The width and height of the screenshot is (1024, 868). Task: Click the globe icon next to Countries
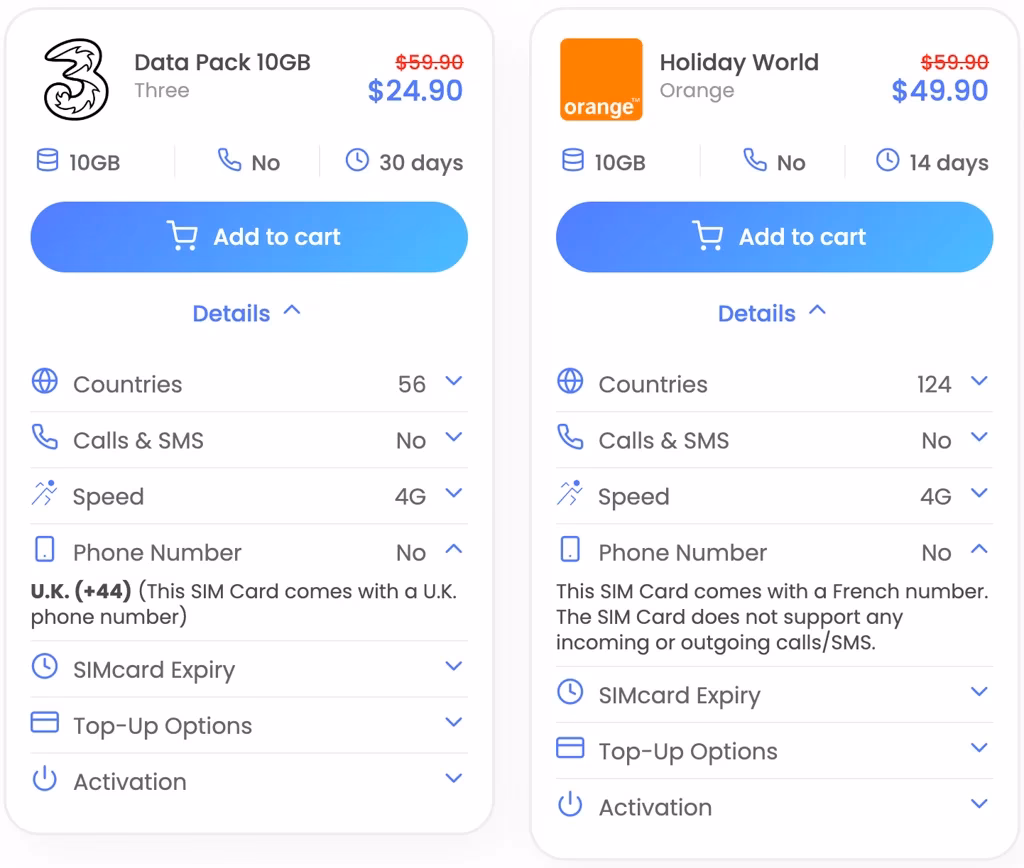coord(44,383)
